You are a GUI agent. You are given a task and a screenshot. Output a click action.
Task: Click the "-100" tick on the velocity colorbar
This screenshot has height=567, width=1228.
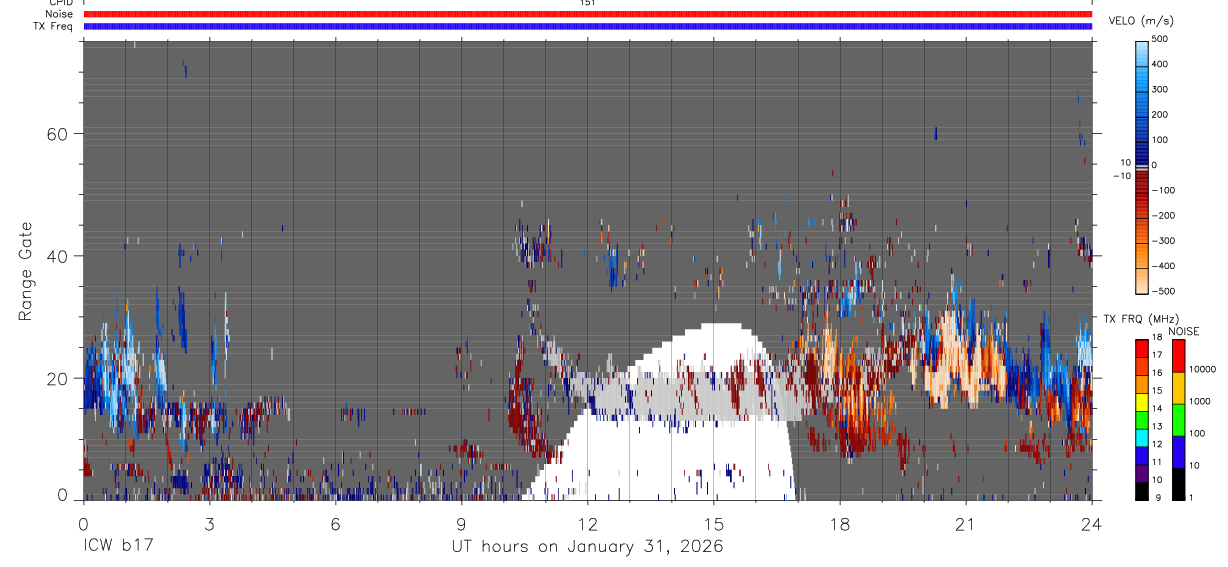pos(1164,190)
